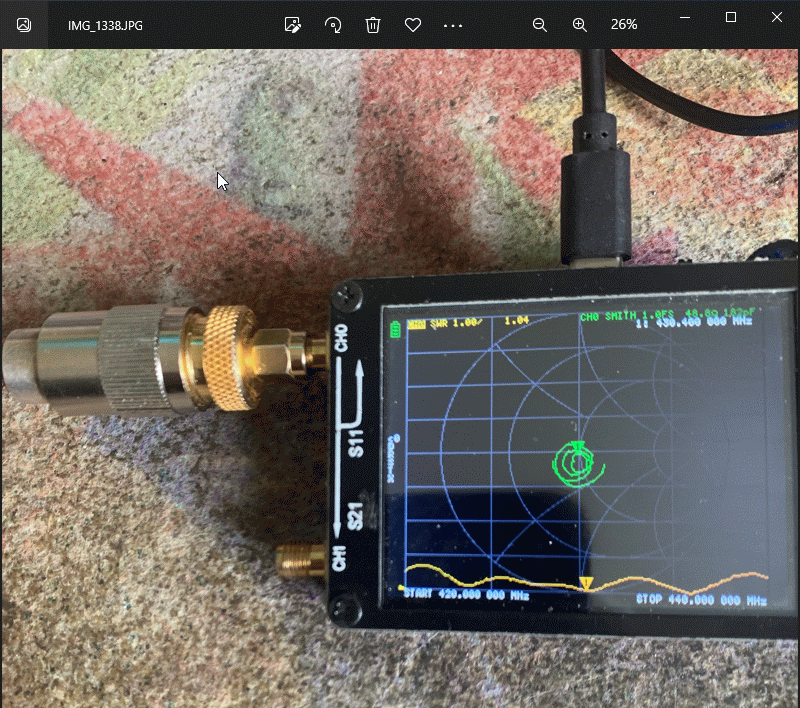Click the black USB cable plug in the photo

pyautogui.click(x=598, y=200)
